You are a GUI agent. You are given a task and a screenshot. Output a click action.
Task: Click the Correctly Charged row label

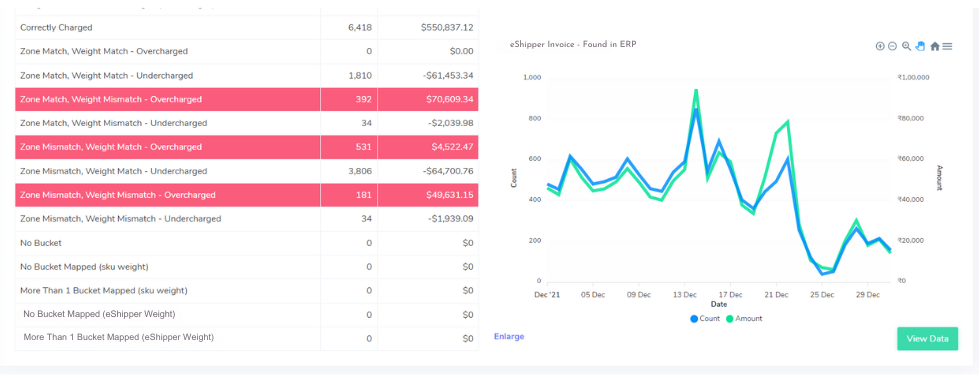[56, 28]
